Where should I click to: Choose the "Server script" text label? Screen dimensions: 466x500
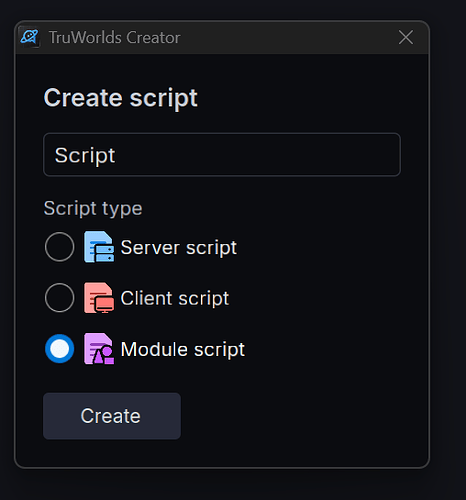[179, 248]
